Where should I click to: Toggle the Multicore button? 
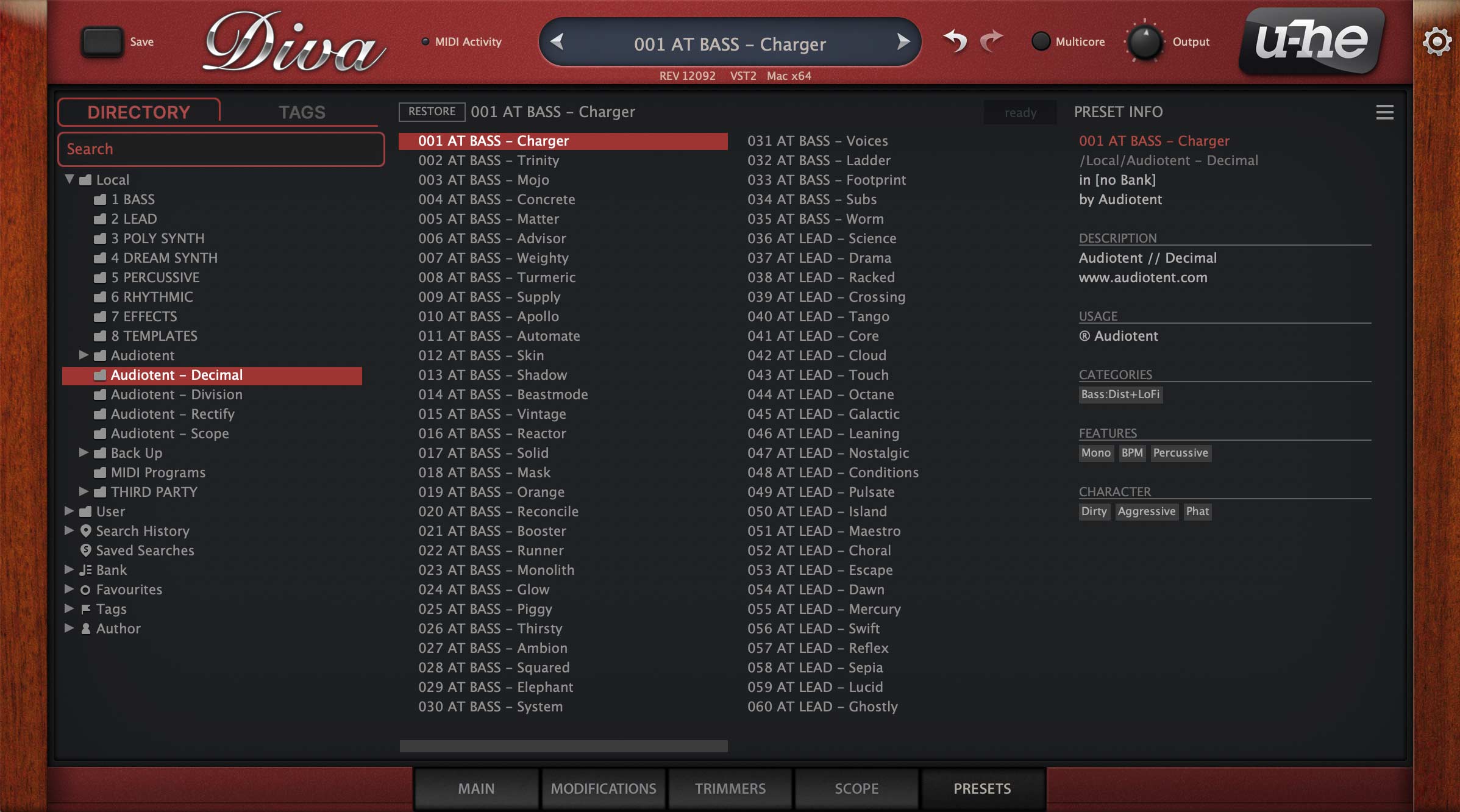[1041, 41]
